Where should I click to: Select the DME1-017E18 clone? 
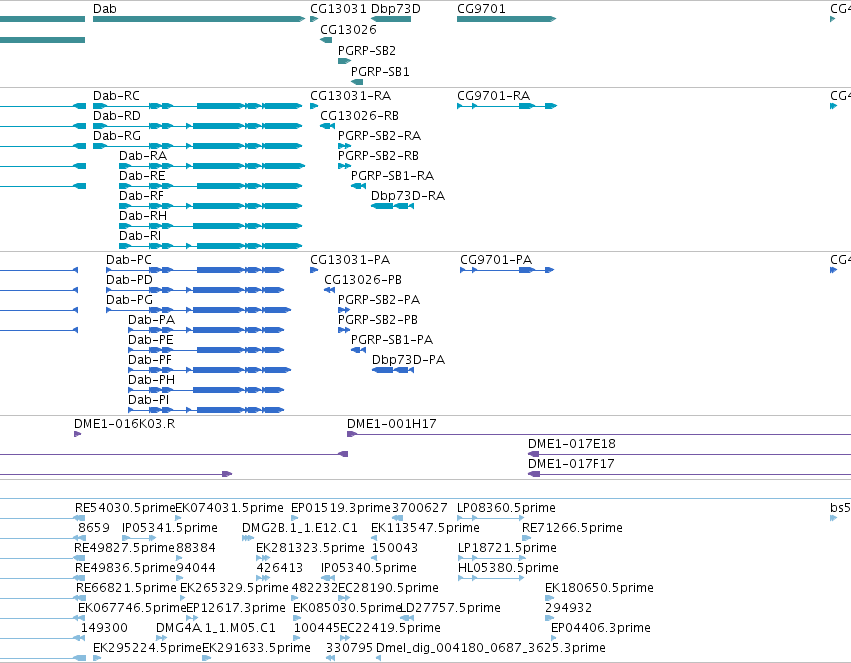click(689, 454)
